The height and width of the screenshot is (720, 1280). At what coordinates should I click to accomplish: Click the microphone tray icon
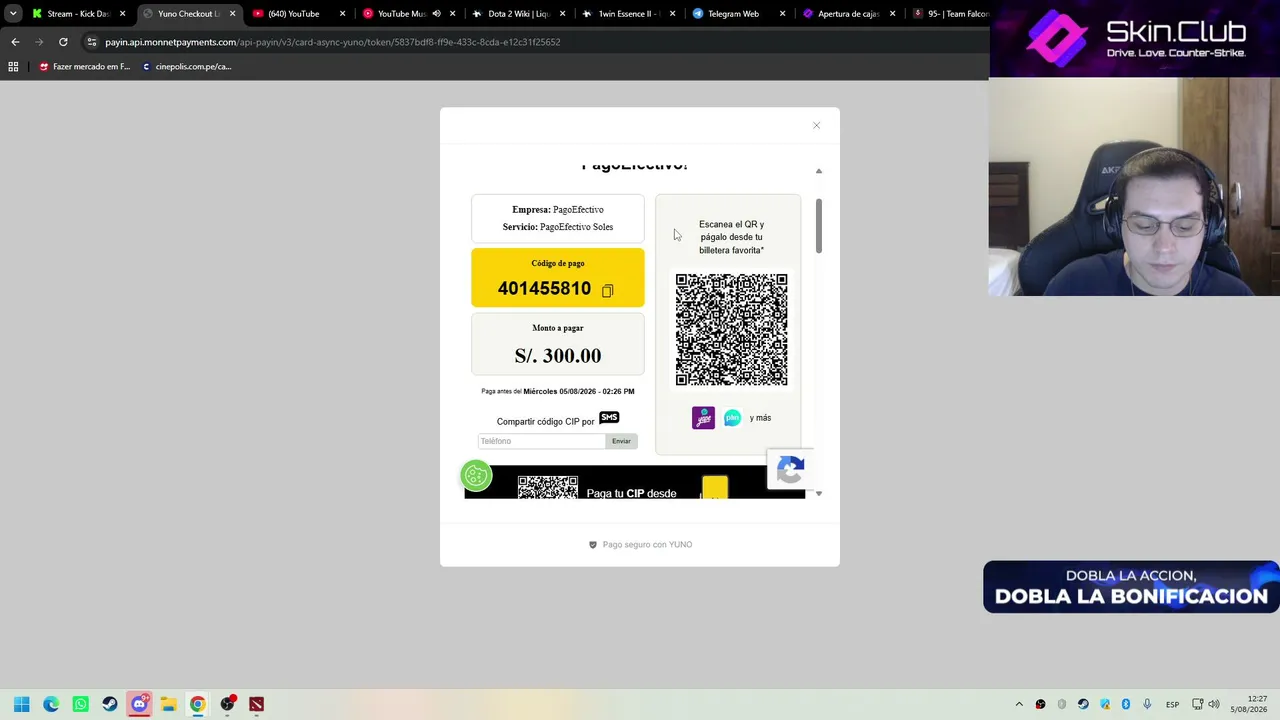click(x=1147, y=704)
